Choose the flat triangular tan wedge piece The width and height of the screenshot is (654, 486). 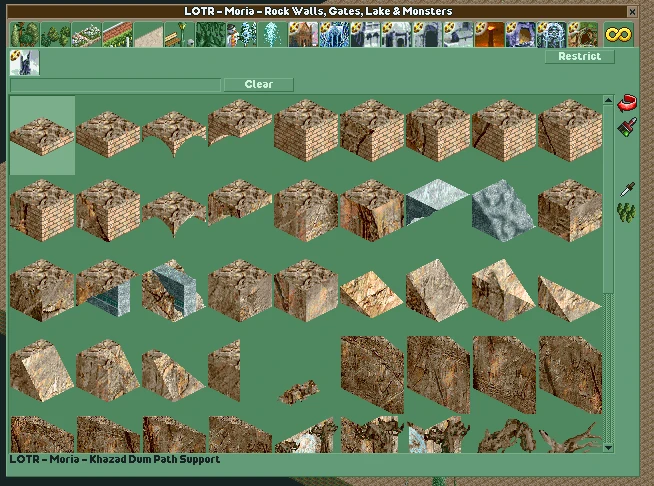[x=569, y=298]
